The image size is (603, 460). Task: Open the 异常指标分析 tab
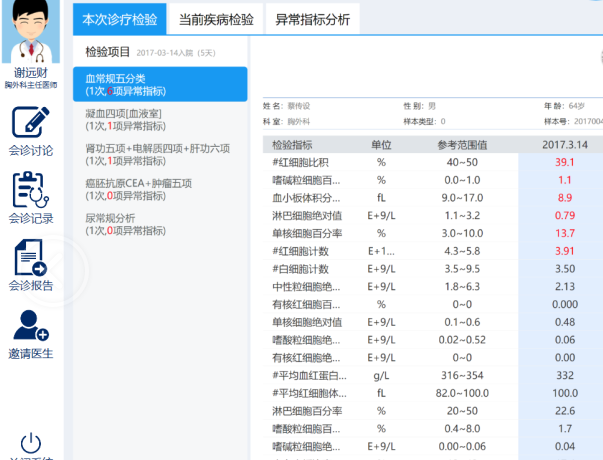(312, 19)
